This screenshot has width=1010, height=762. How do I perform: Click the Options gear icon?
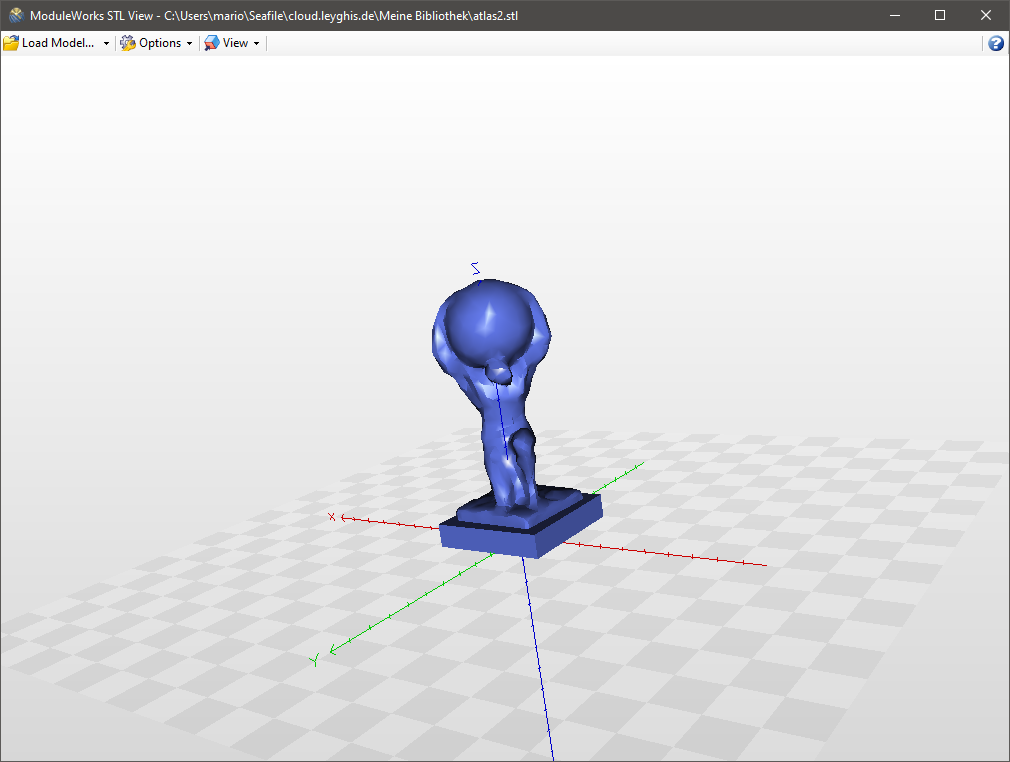[128, 43]
